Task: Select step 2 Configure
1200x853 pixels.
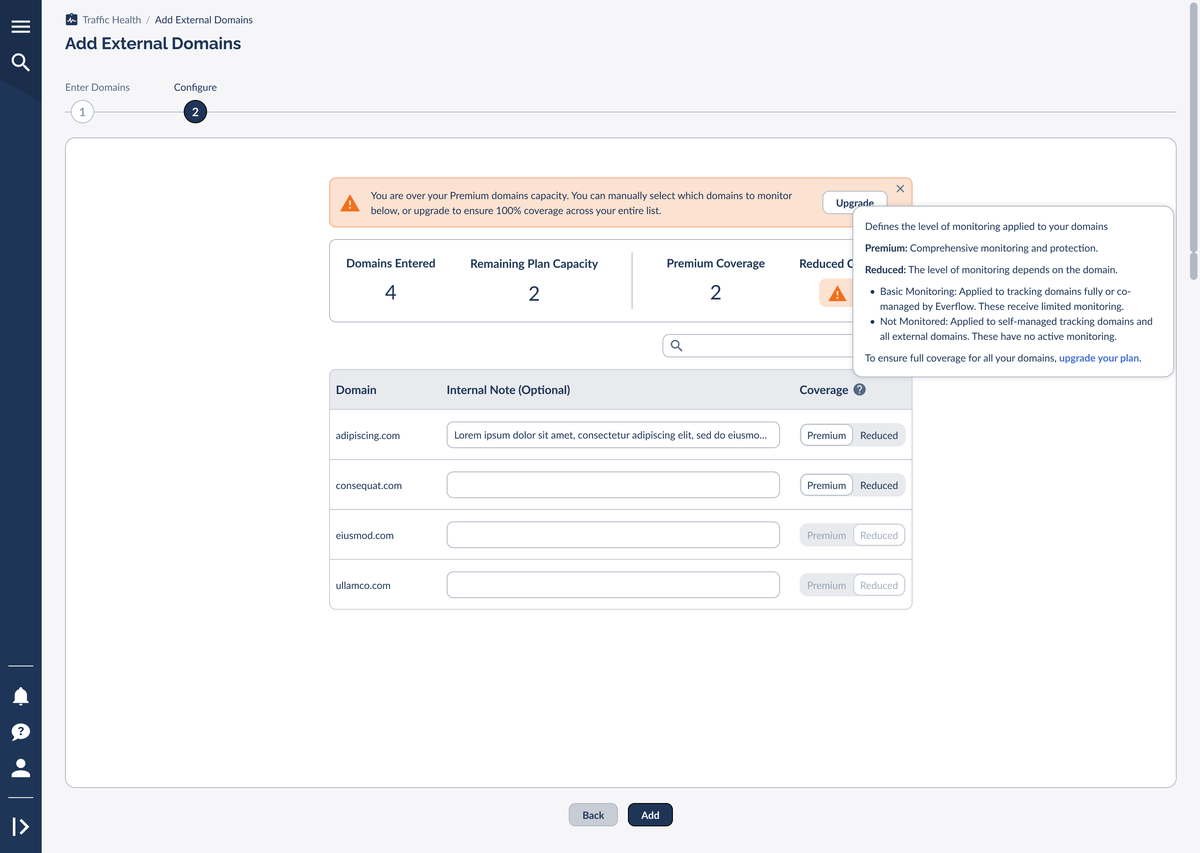Action: (195, 112)
